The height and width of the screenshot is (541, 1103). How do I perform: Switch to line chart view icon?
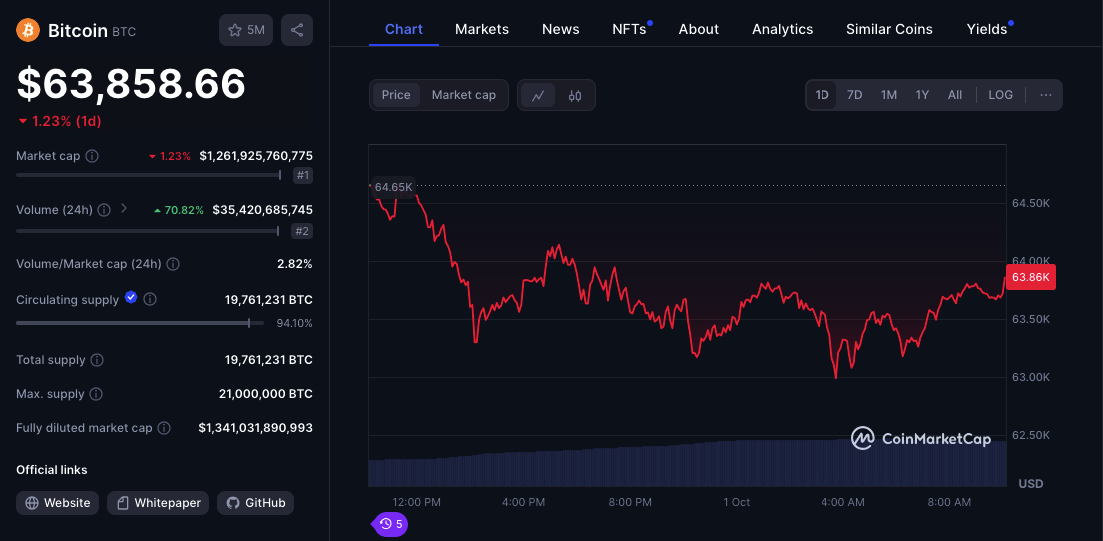click(x=538, y=95)
